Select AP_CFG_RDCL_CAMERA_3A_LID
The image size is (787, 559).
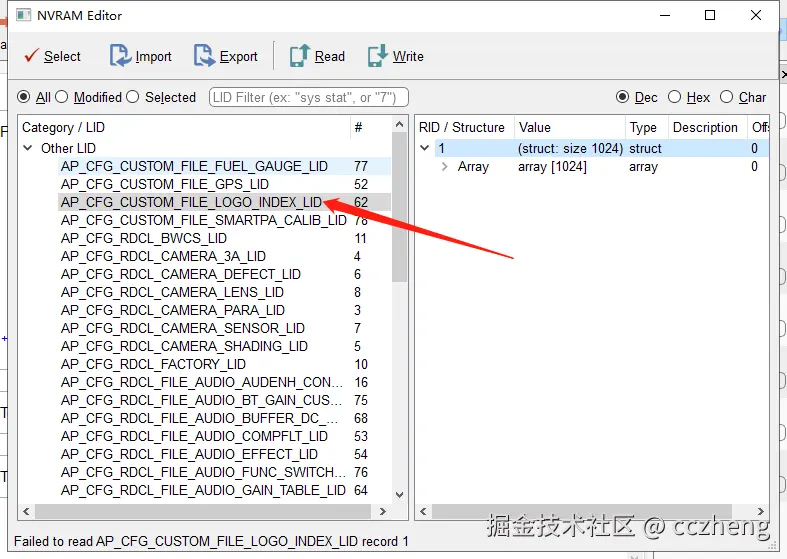(x=163, y=256)
